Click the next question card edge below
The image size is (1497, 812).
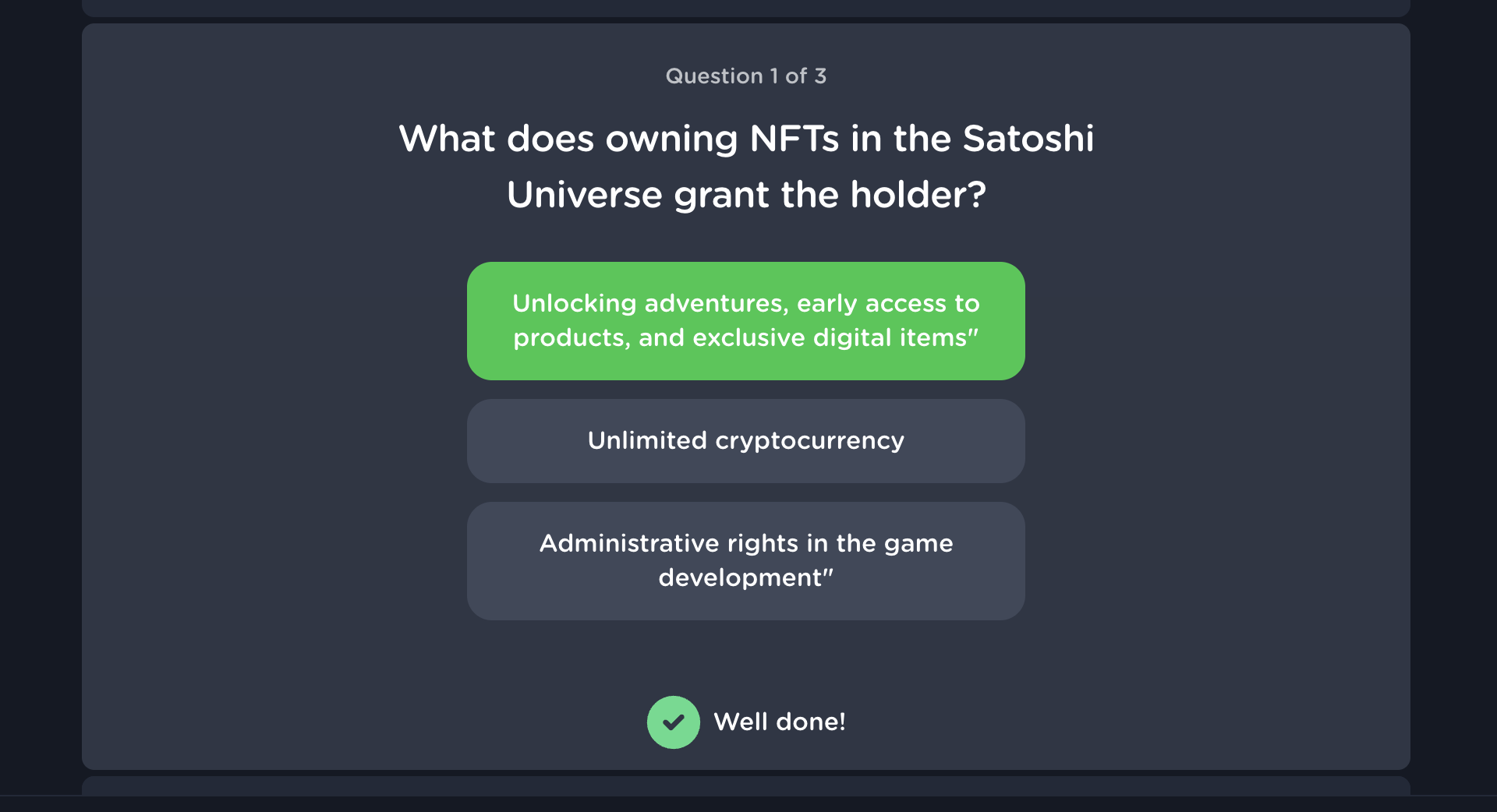pos(745,785)
